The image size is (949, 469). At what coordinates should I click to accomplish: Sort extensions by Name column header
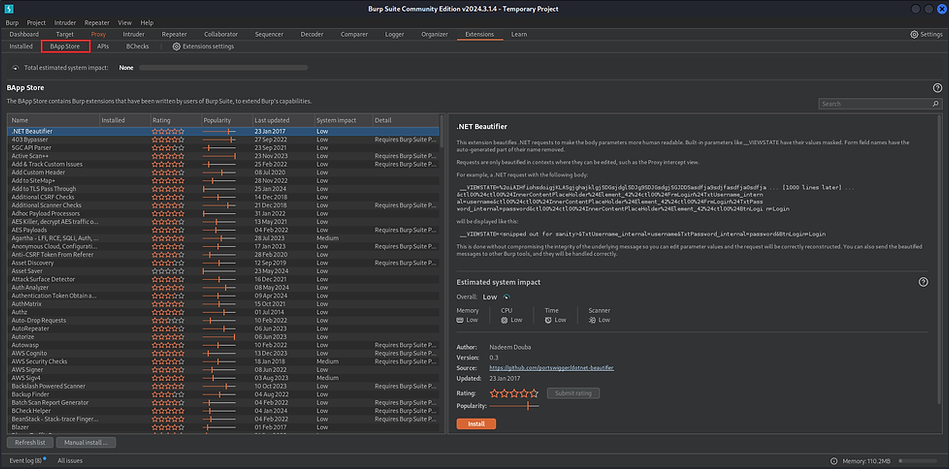pos(53,120)
